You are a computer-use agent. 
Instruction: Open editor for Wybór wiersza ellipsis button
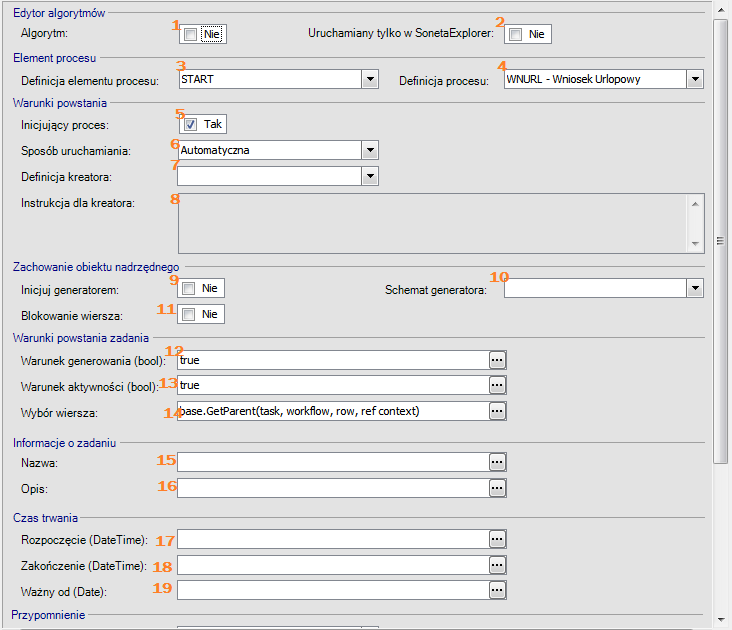tap(497, 412)
